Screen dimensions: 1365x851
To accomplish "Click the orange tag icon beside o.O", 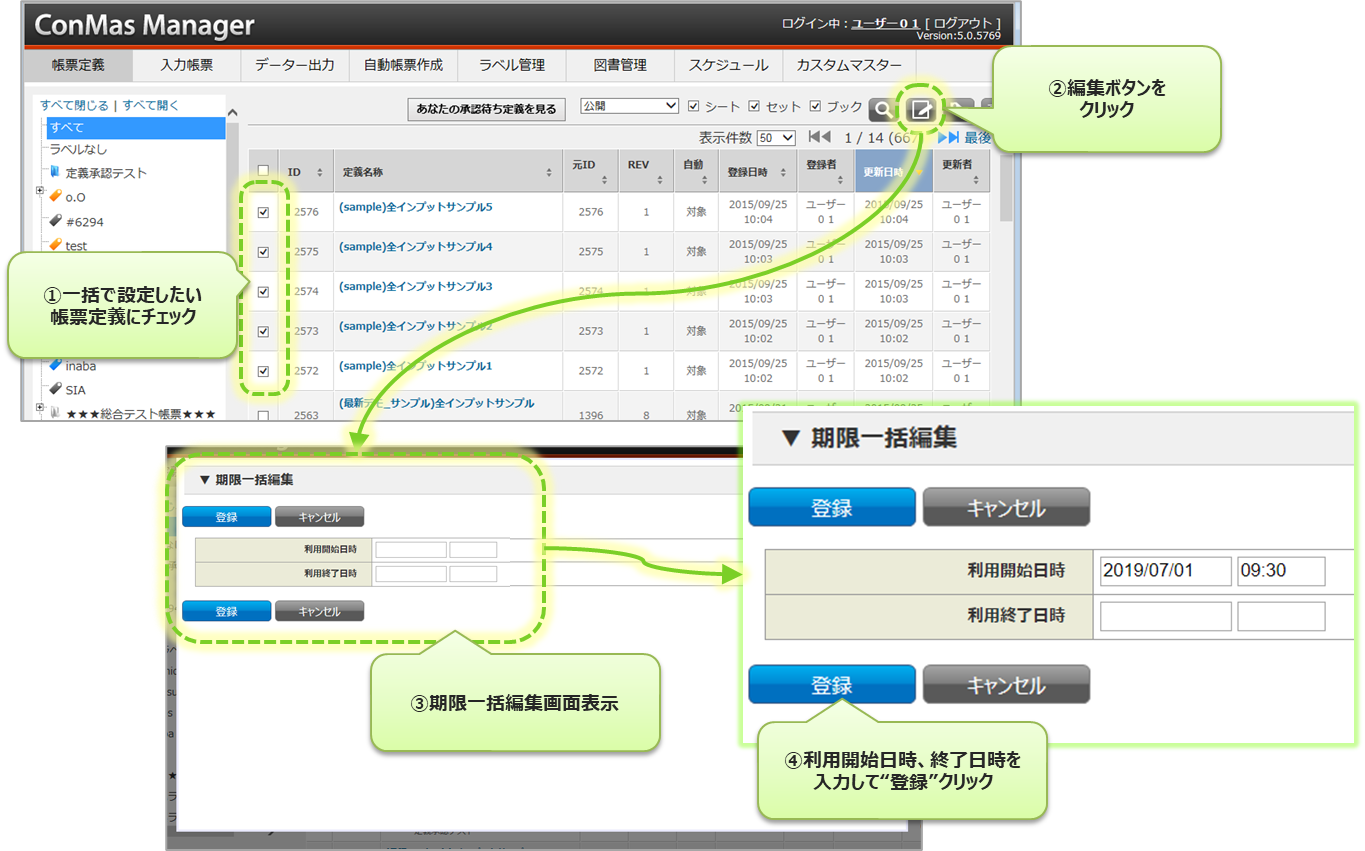I will point(55,196).
